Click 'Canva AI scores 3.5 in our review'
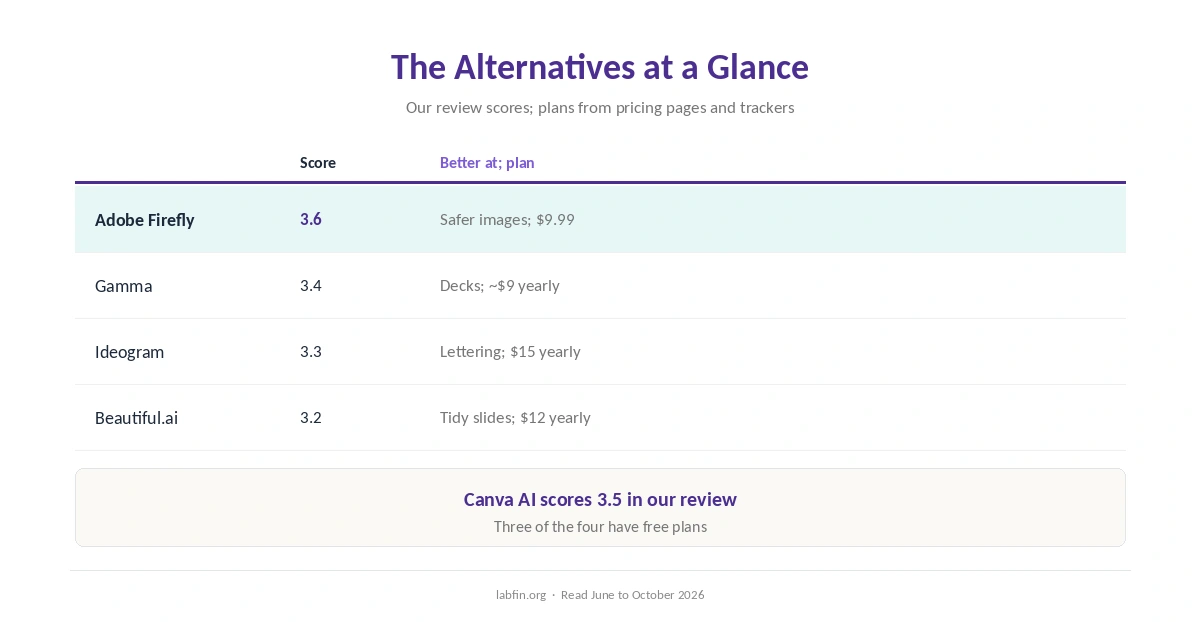Screen dimensions: 1200x622 point(600,499)
